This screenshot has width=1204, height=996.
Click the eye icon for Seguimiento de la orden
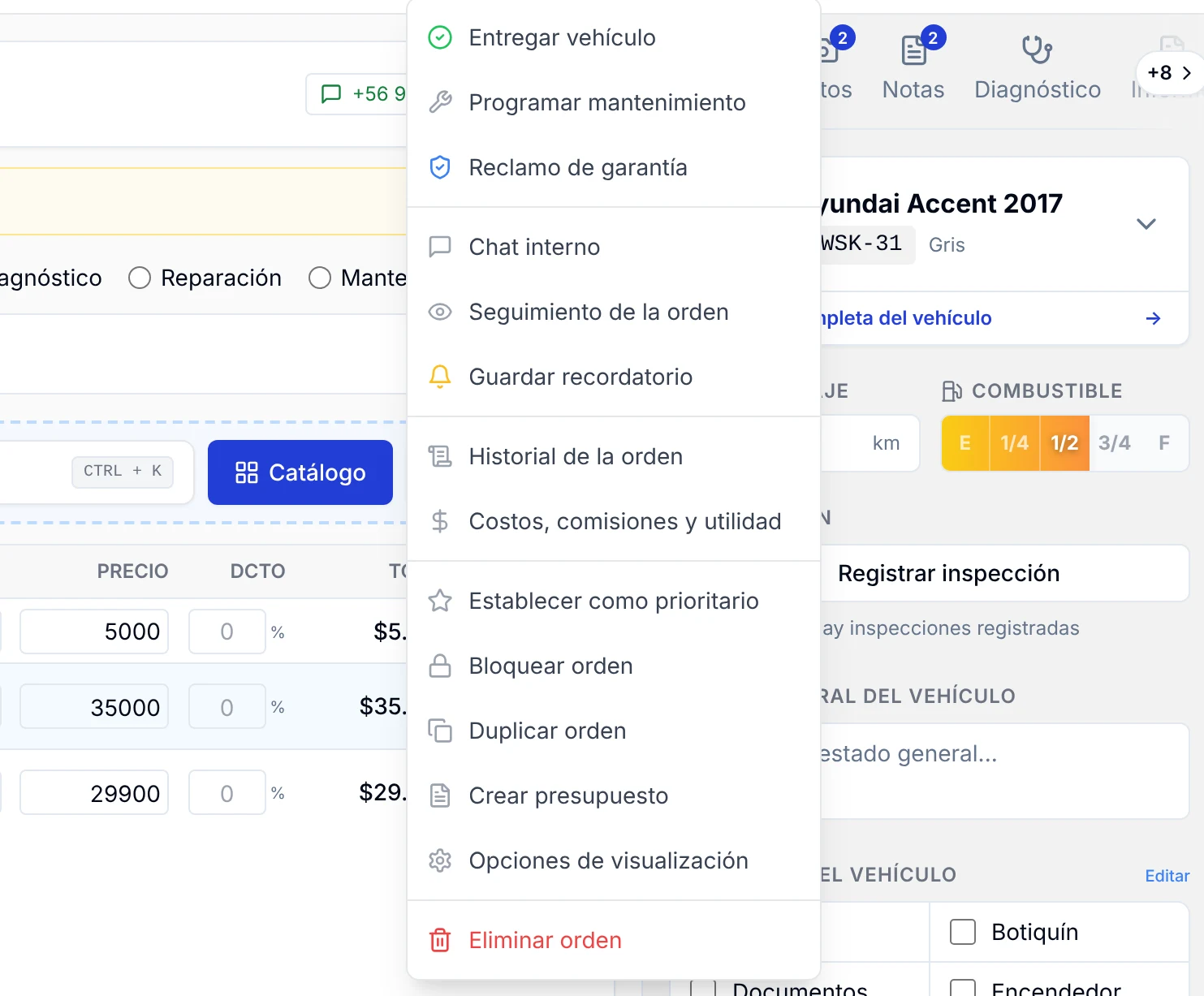click(439, 312)
